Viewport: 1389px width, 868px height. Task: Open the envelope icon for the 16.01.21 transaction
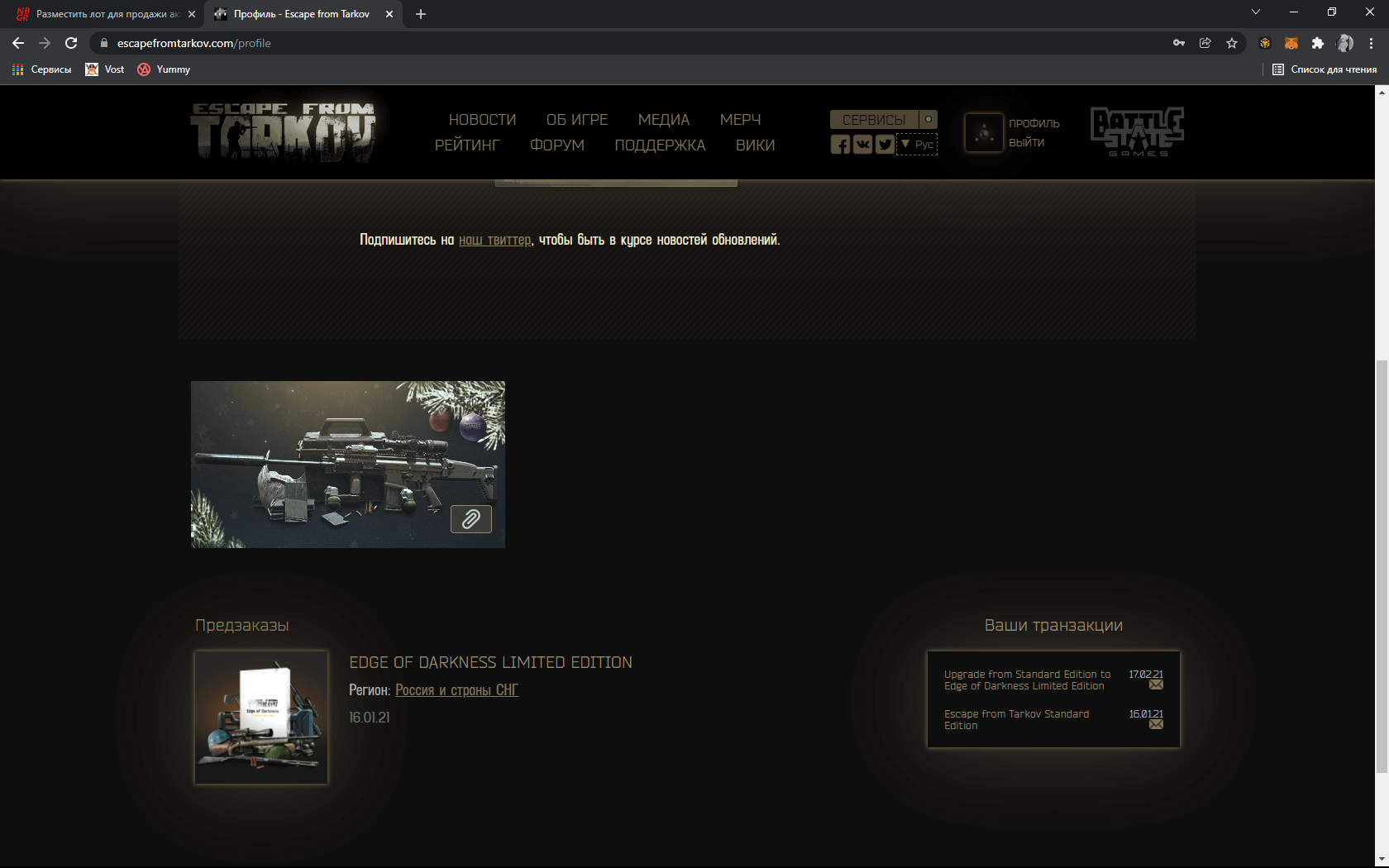(1156, 724)
